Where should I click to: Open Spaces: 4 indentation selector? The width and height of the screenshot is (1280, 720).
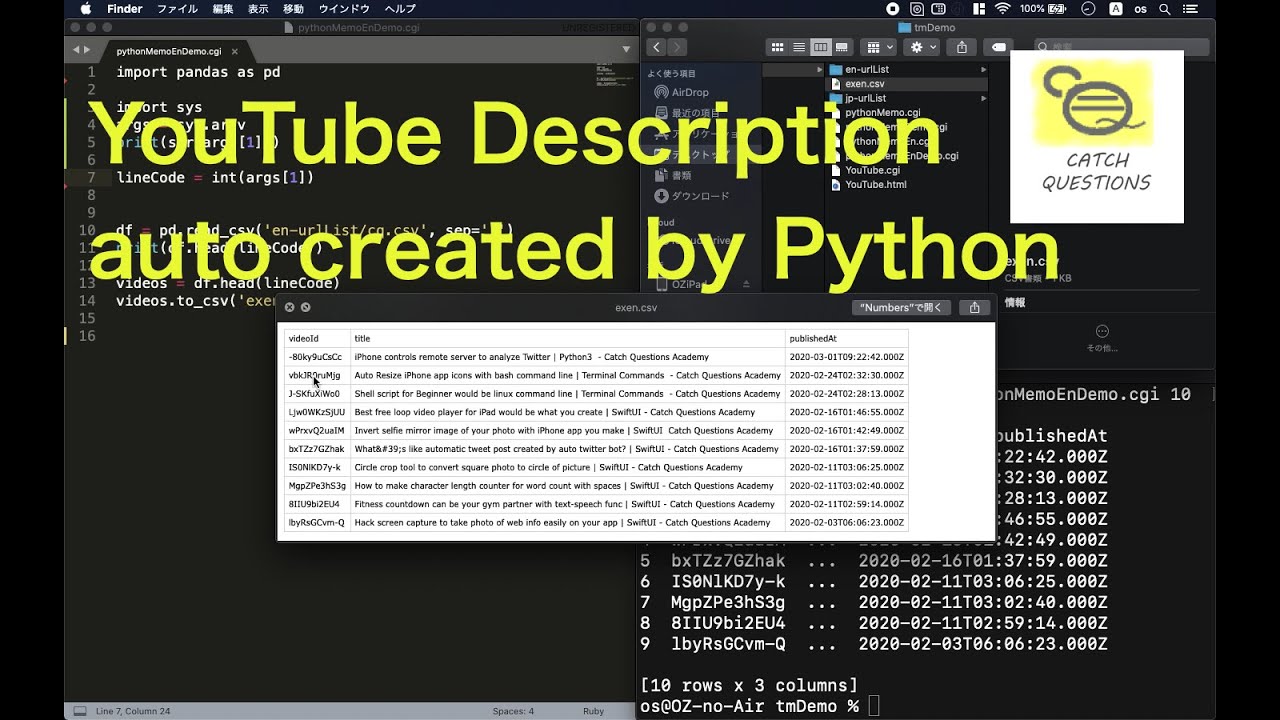[513, 711]
